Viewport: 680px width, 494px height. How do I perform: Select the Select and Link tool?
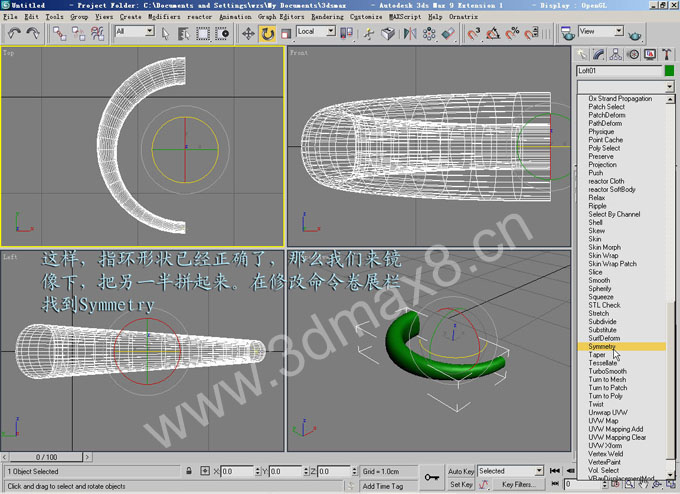[x=59, y=33]
